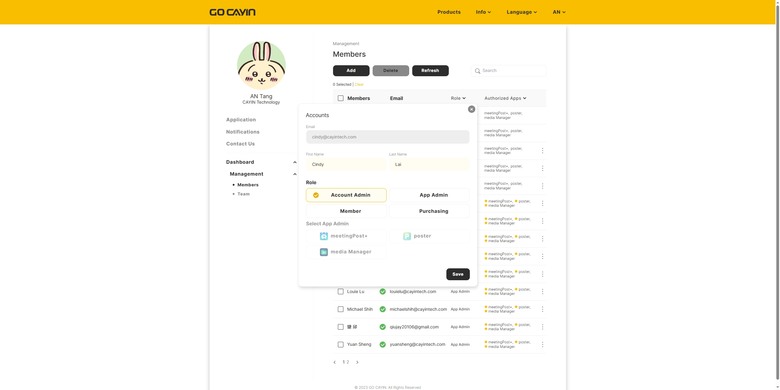Collapse the Management section chevron
This screenshot has width=780, height=390.
click(294, 174)
